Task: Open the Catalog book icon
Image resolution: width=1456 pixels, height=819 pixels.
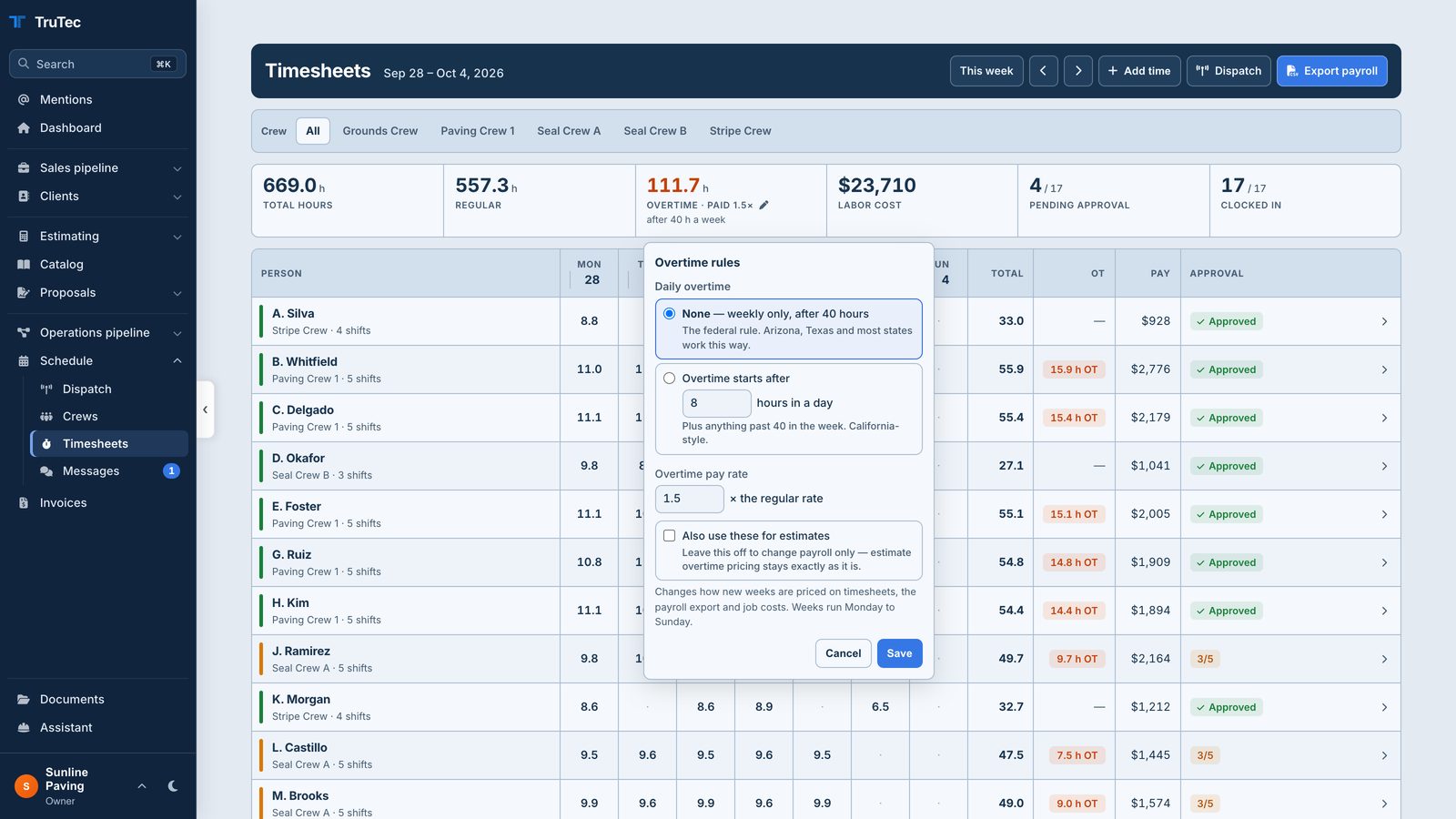Action: pos(24,264)
